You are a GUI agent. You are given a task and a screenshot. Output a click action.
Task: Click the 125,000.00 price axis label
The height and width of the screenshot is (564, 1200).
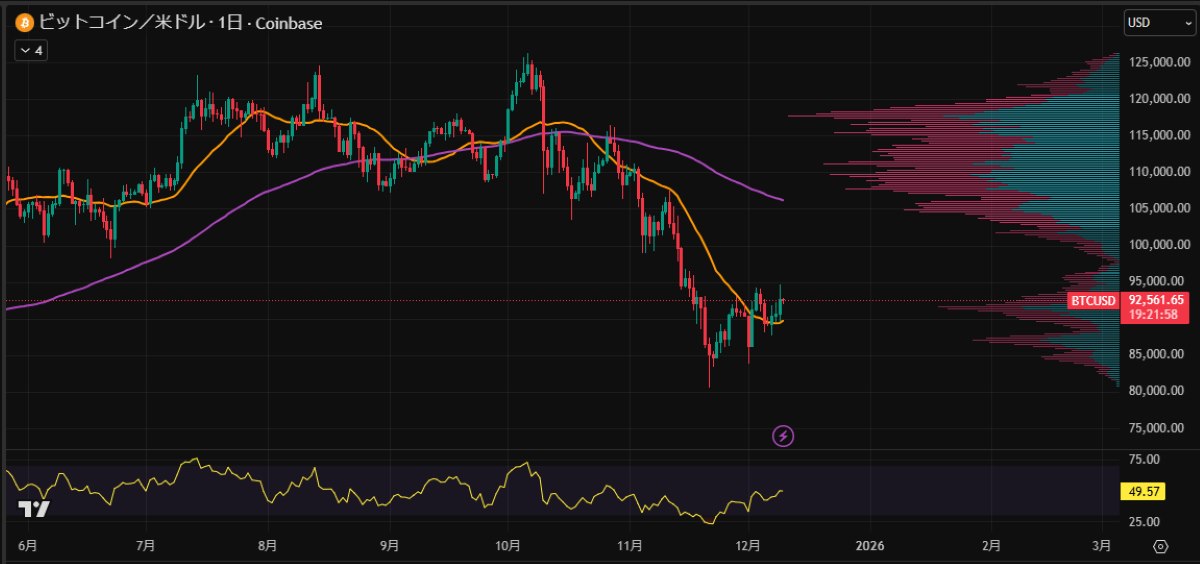pos(1160,62)
